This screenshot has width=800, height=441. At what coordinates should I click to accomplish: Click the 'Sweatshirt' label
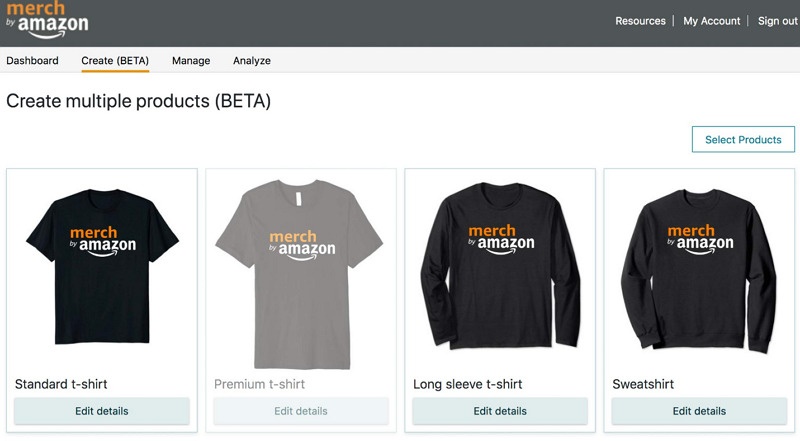pyautogui.click(x=643, y=384)
